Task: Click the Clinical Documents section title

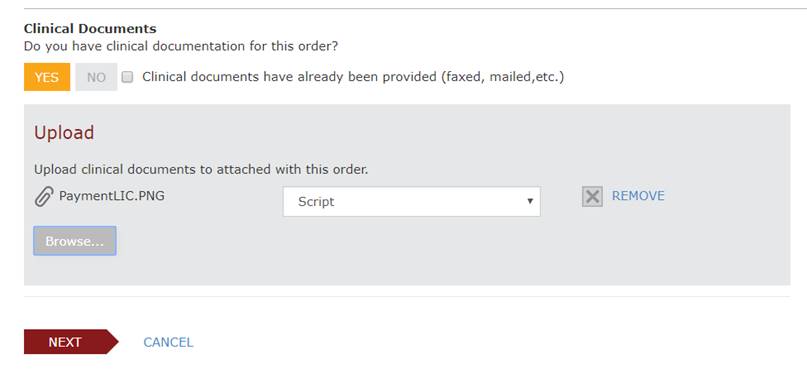Action: 90,28
